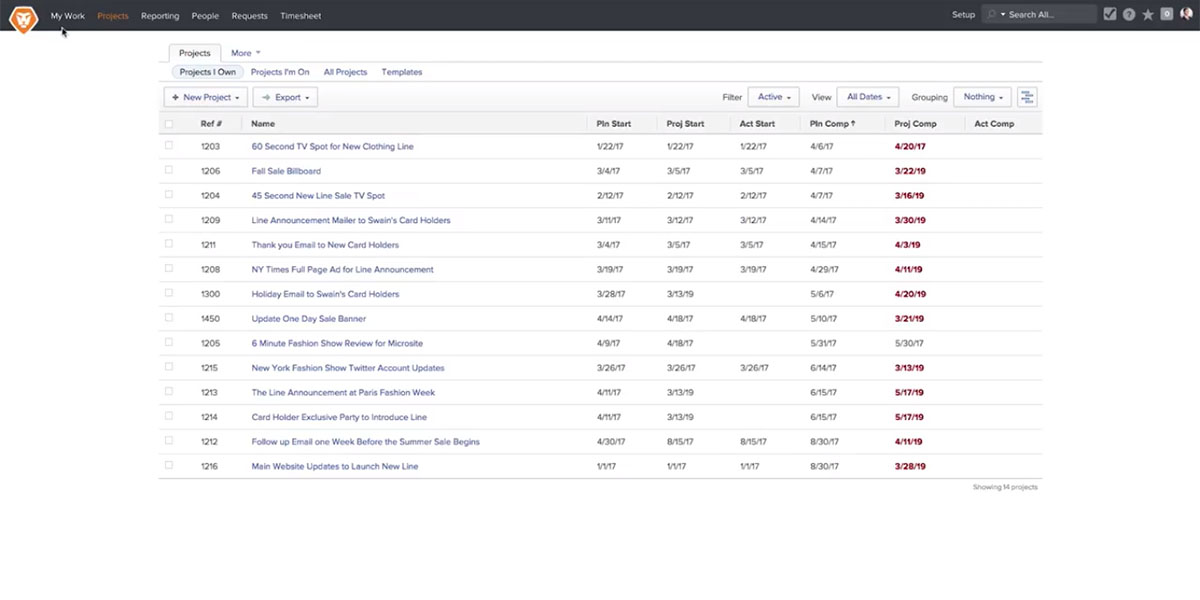Viewport: 1200px width, 600px height.
Task: Open the Favorites star icon
Action: [1148, 15]
